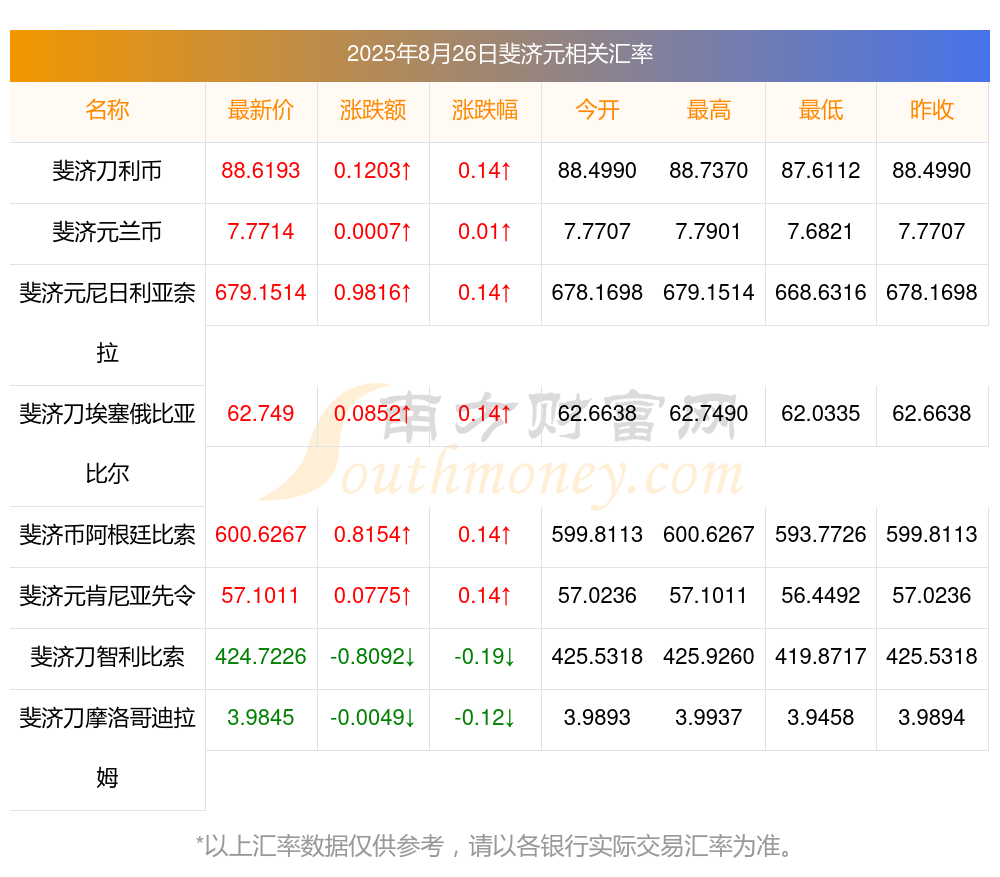Screen dimensions: 1000x877
Task: Select the 涨跌幅 column header
Action: (485, 110)
